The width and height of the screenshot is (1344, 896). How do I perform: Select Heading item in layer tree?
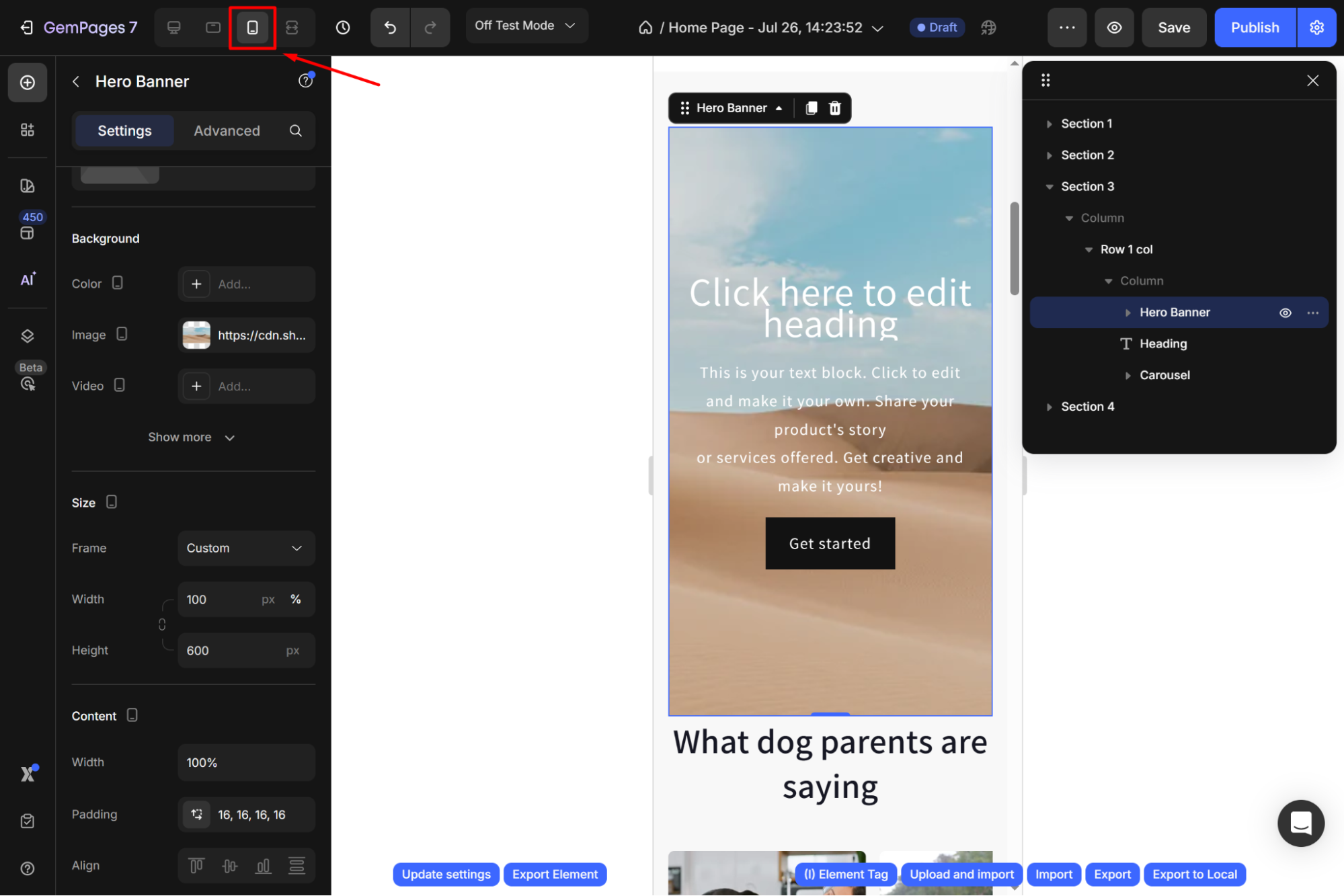point(1162,343)
